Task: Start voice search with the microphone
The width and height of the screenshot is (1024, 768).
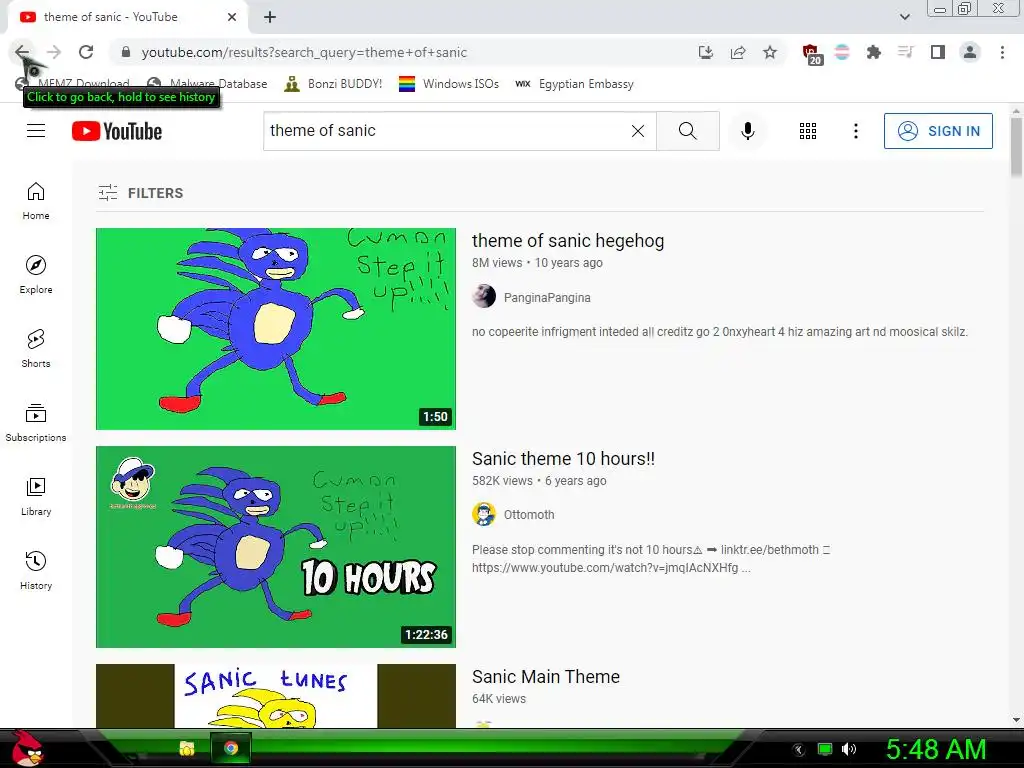Action: point(748,131)
